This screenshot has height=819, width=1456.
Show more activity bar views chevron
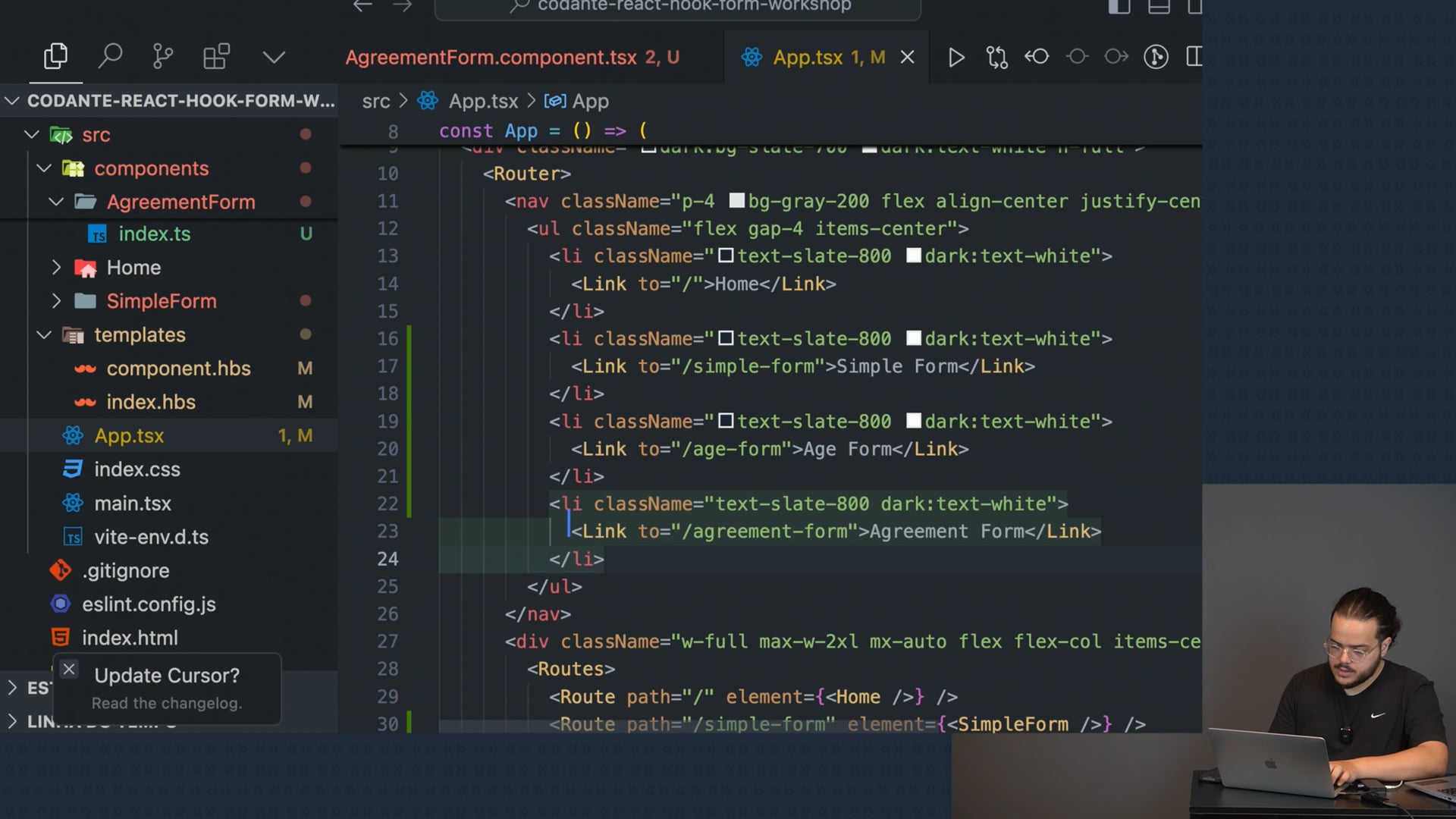click(x=273, y=58)
